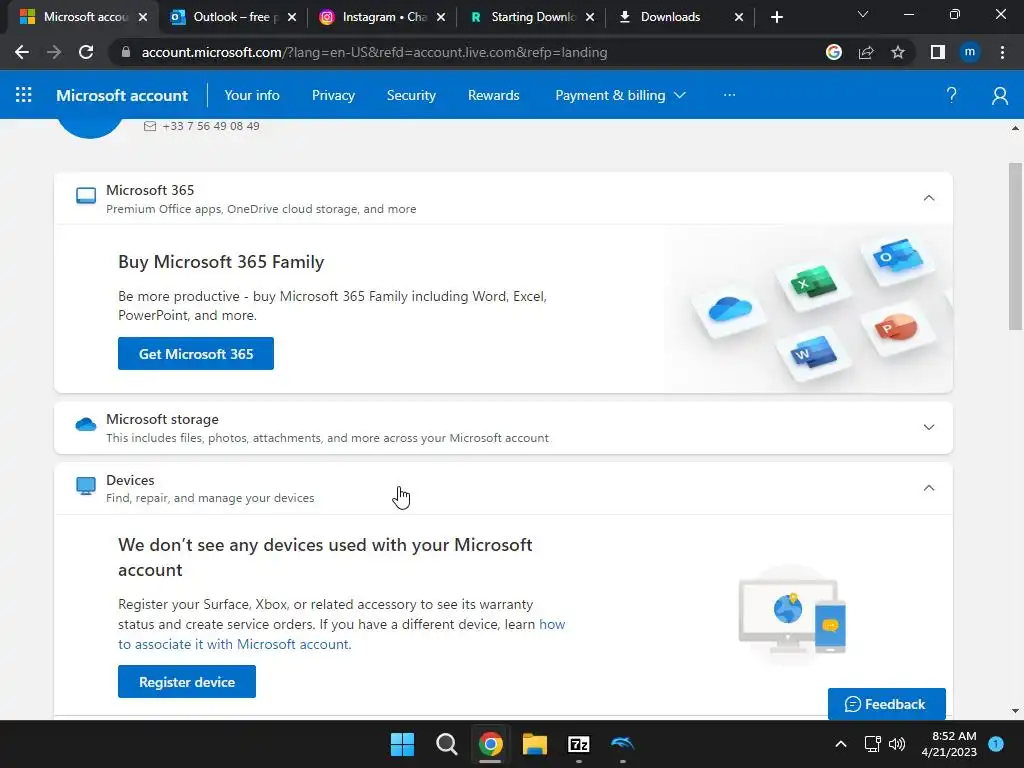Open the Chrome profile avatar 'm'
Viewport: 1024px width, 768px height.
[970, 52]
